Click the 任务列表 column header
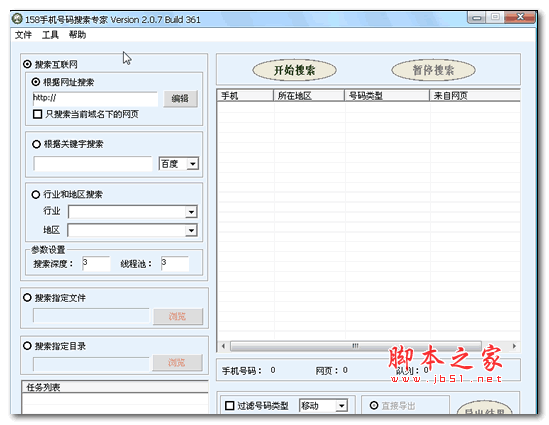Viewport: 549px width, 425px height. [115, 387]
